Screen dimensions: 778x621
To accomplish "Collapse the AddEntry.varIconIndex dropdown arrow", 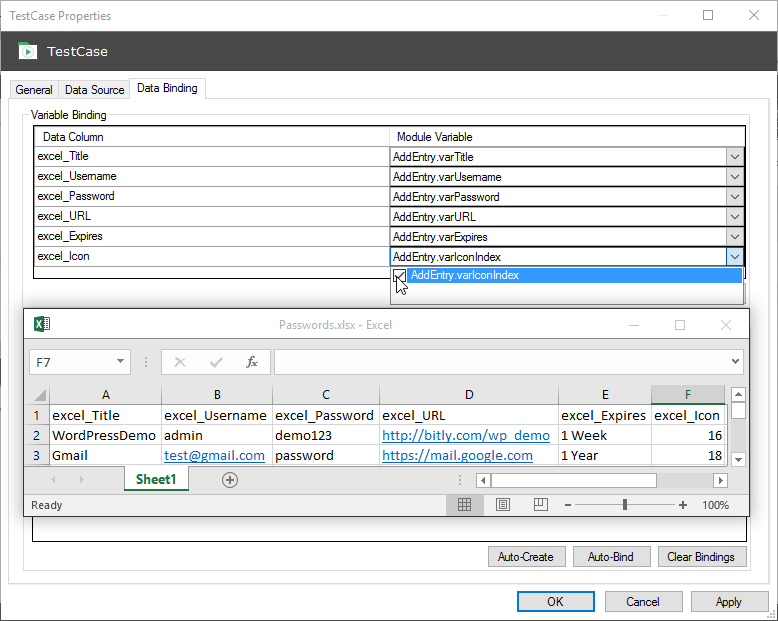I will click(x=735, y=257).
